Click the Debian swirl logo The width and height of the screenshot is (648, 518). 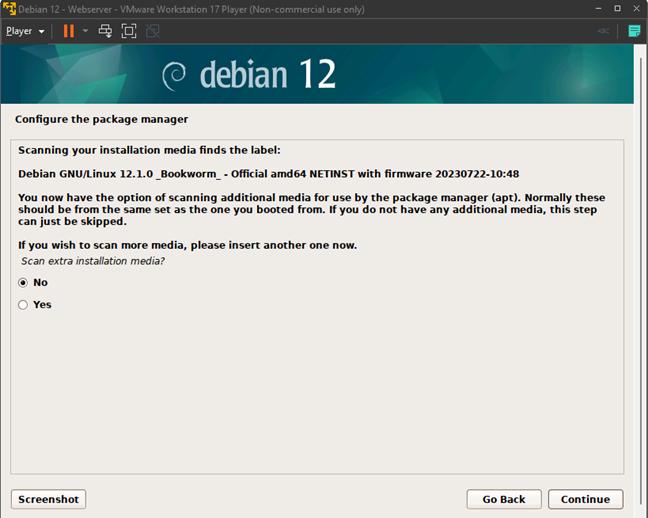point(175,75)
